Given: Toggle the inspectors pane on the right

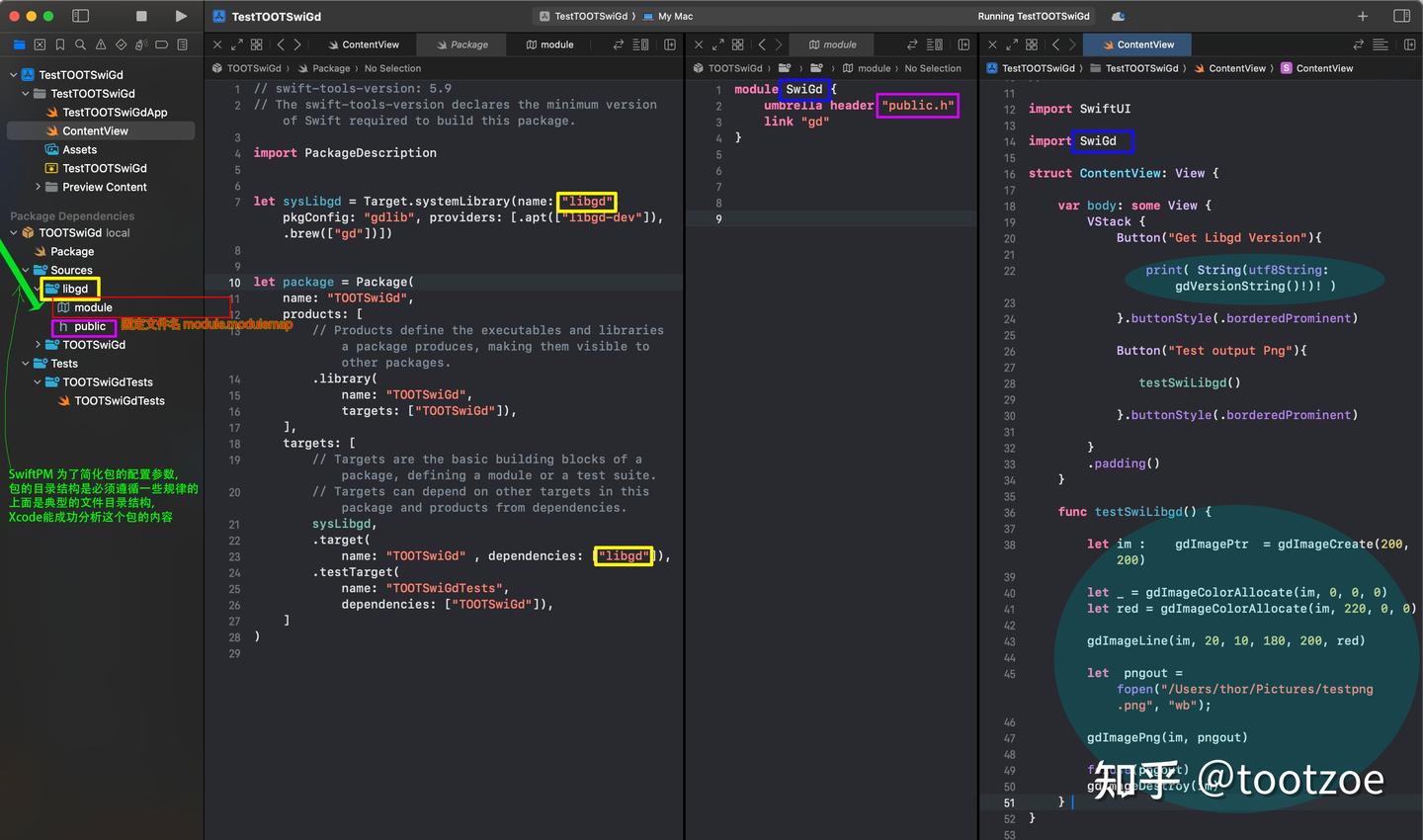Looking at the screenshot, I should [x=1403, y=16].
